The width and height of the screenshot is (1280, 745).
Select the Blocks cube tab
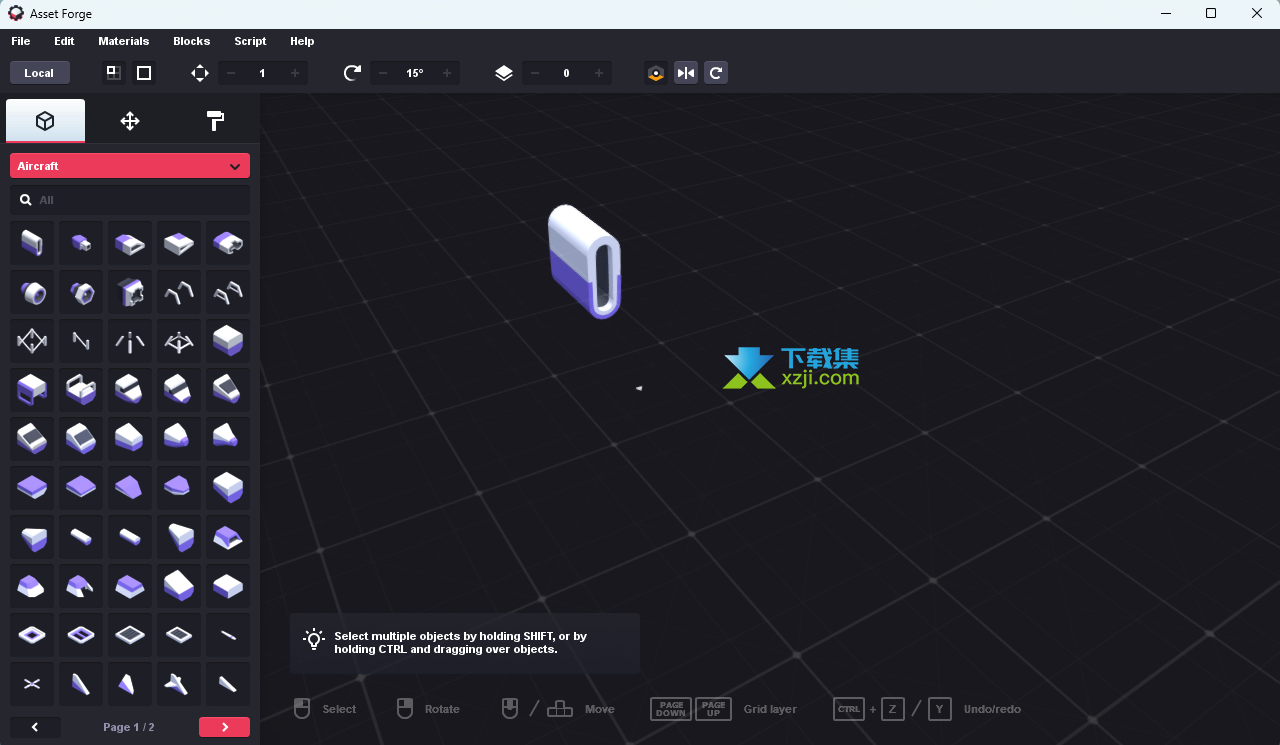[45, 121]
